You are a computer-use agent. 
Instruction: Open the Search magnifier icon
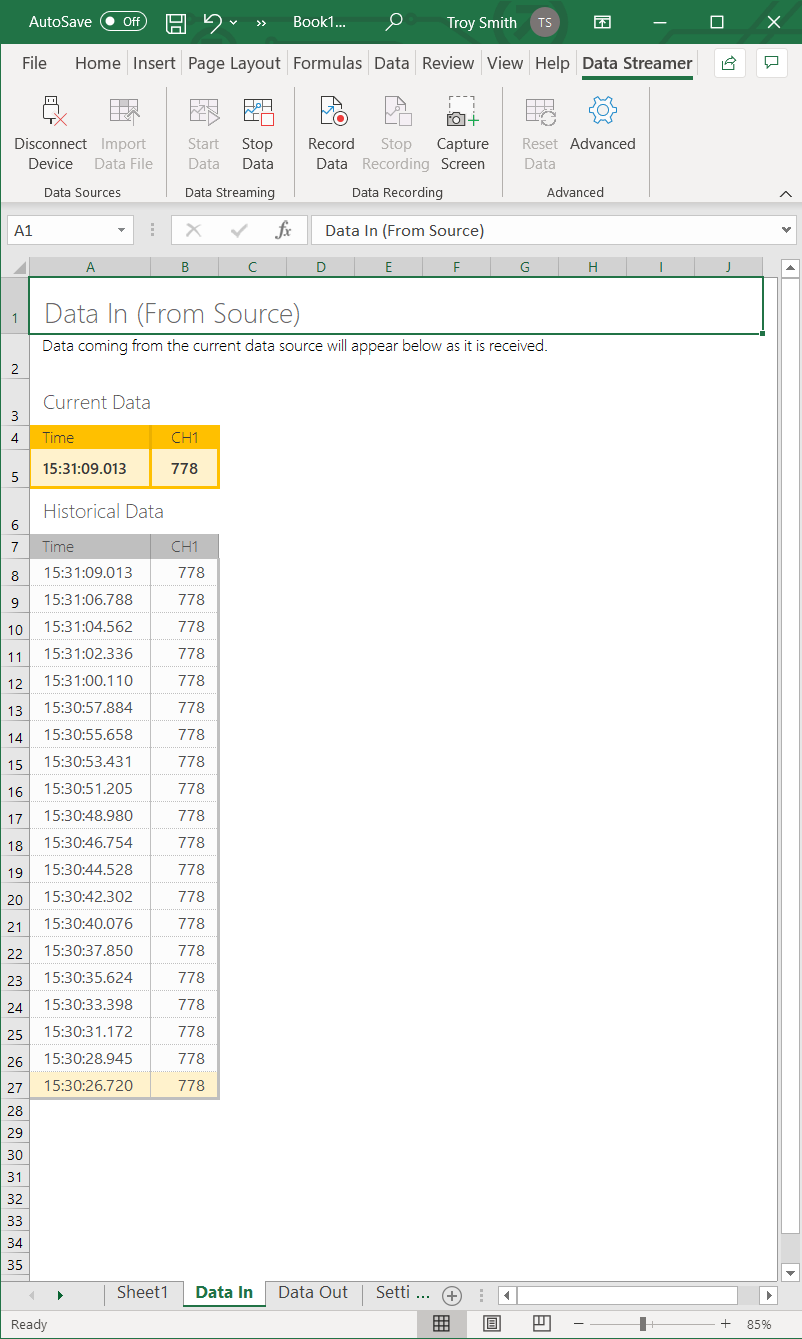pos(394,22)
